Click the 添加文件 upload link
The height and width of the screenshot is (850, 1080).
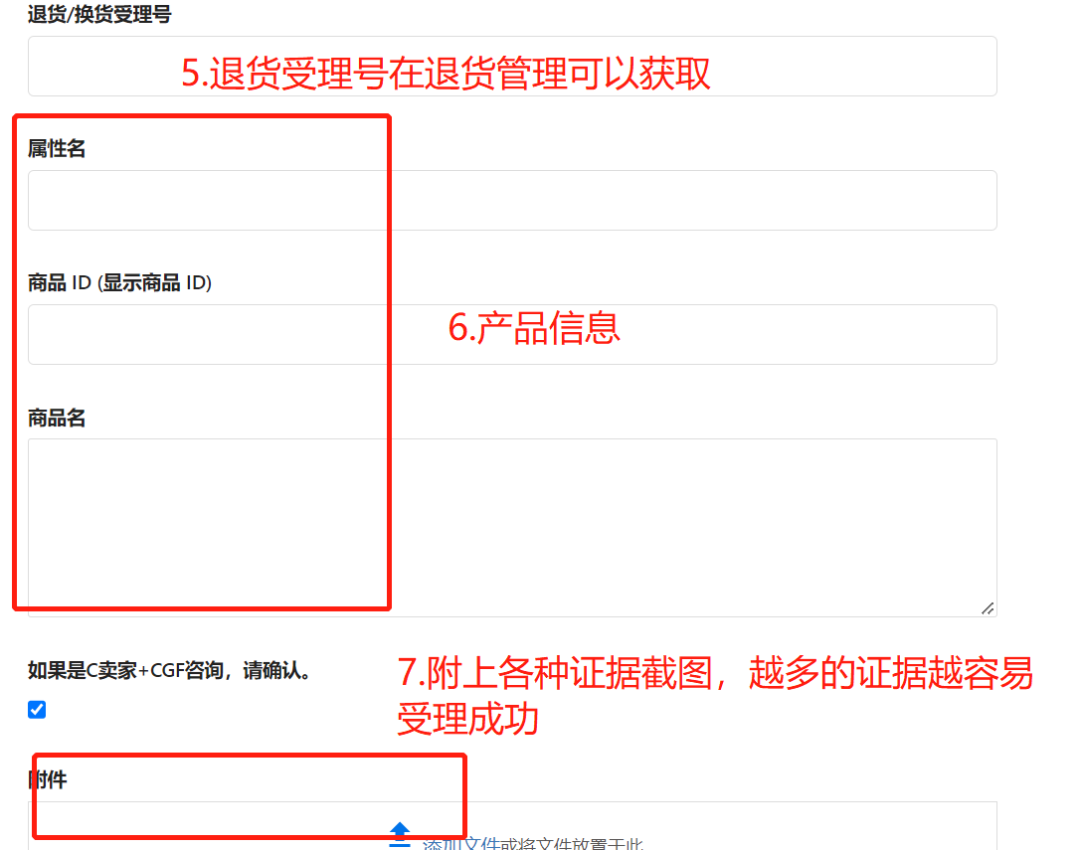pos(461,844)
